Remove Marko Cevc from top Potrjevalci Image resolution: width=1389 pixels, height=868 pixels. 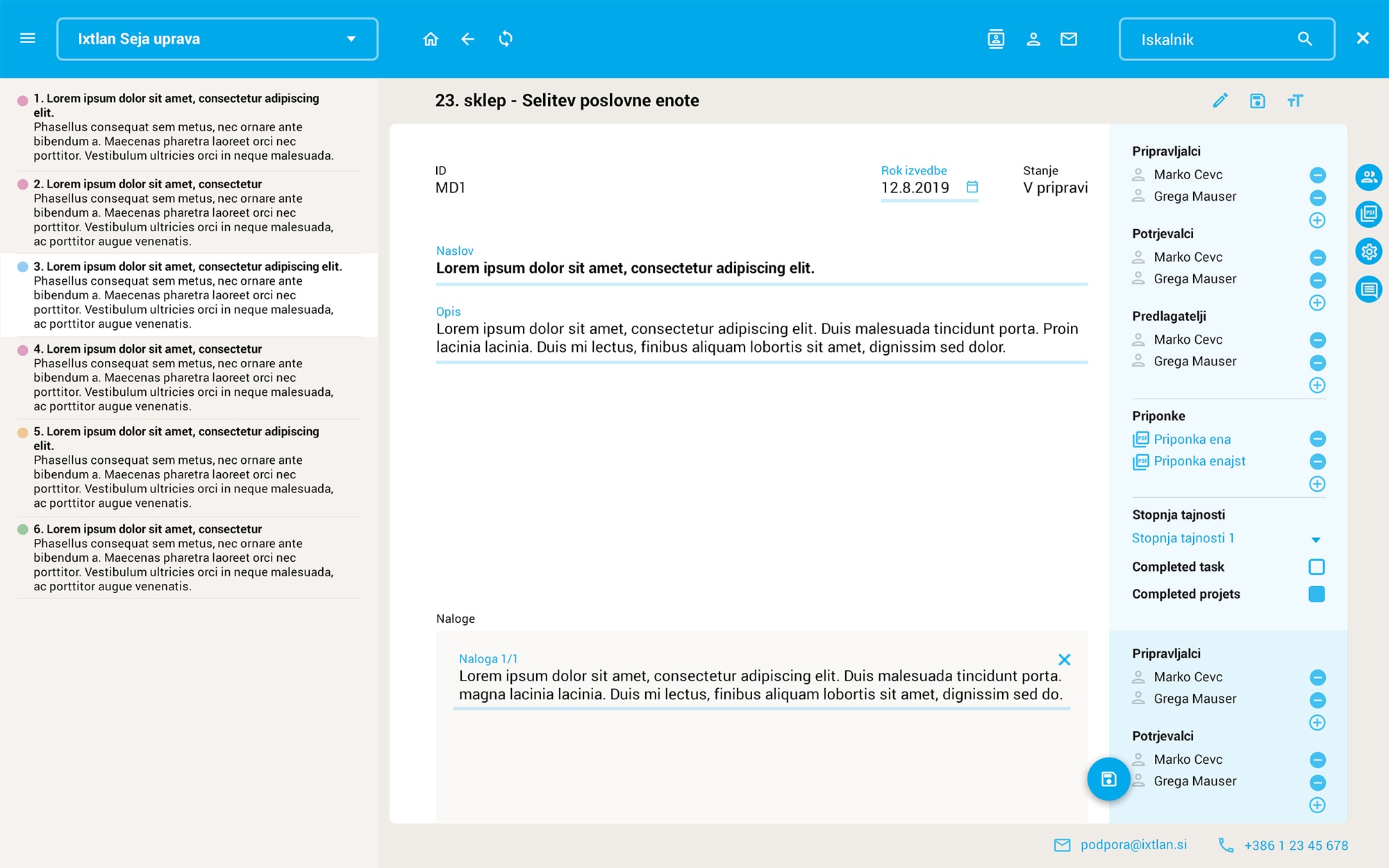(1317, 258)
